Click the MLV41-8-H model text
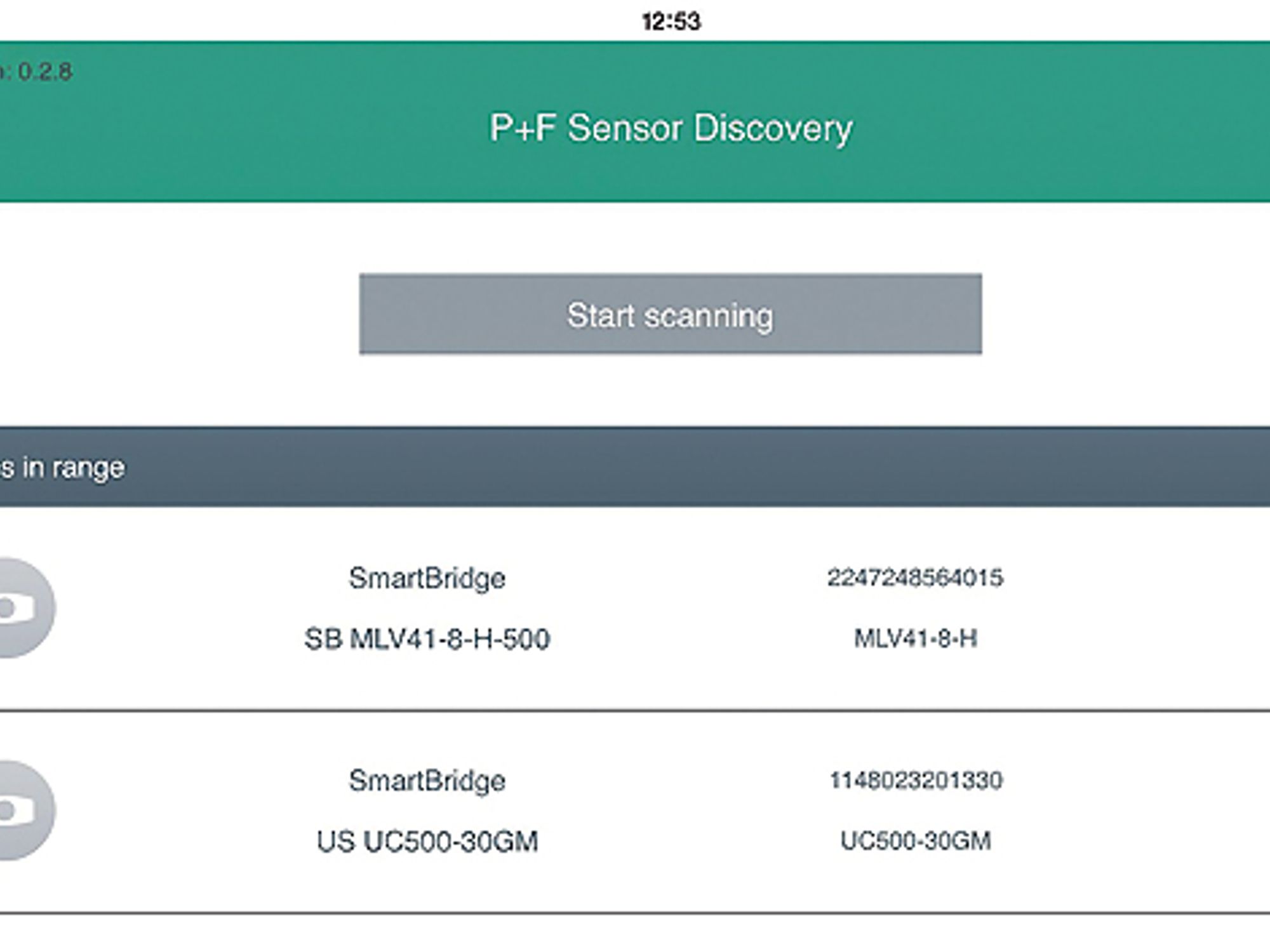The height and width of the screenshot is (952, 1270). tap(915, 638)
